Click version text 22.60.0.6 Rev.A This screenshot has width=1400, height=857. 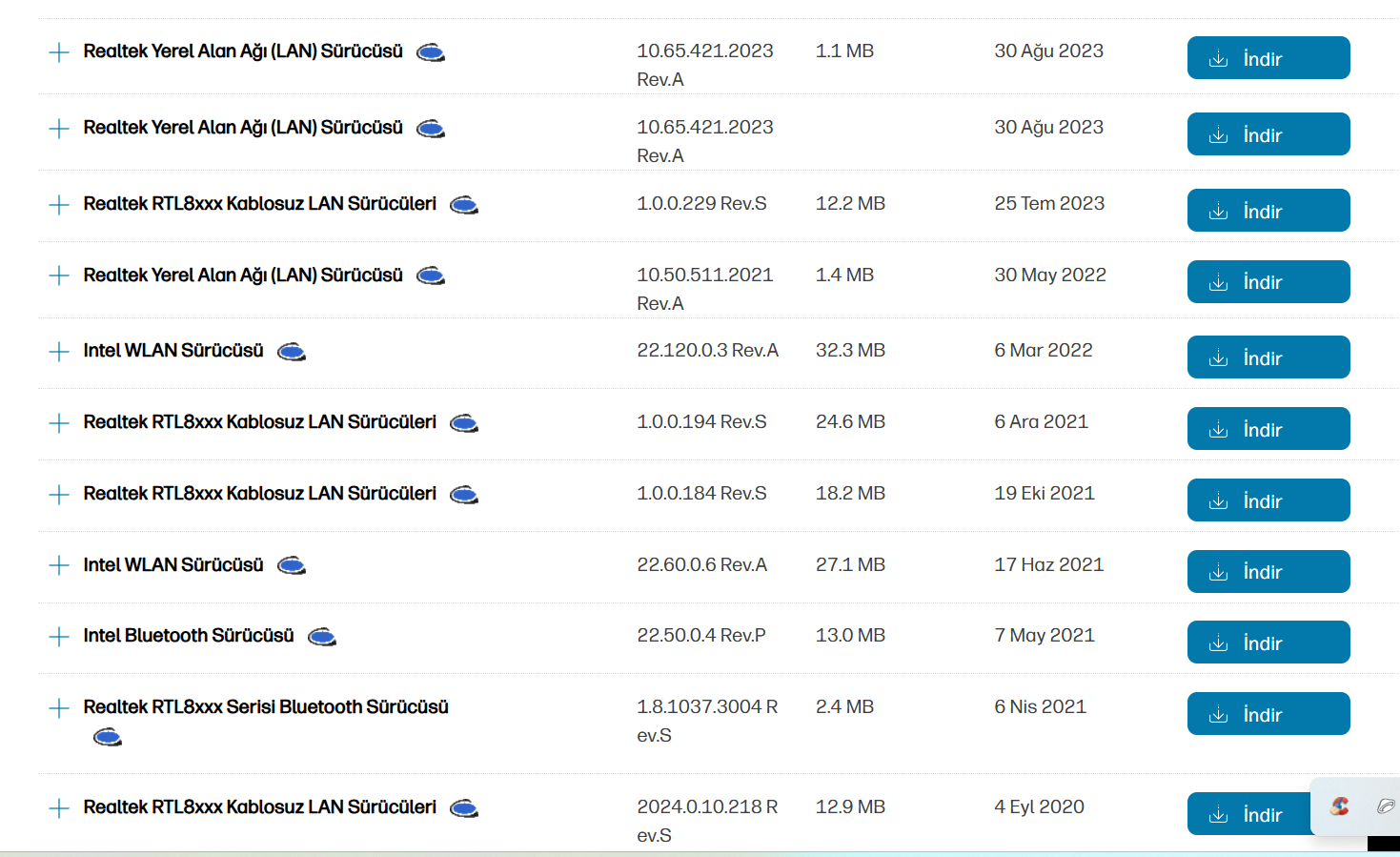click(702, 565)
